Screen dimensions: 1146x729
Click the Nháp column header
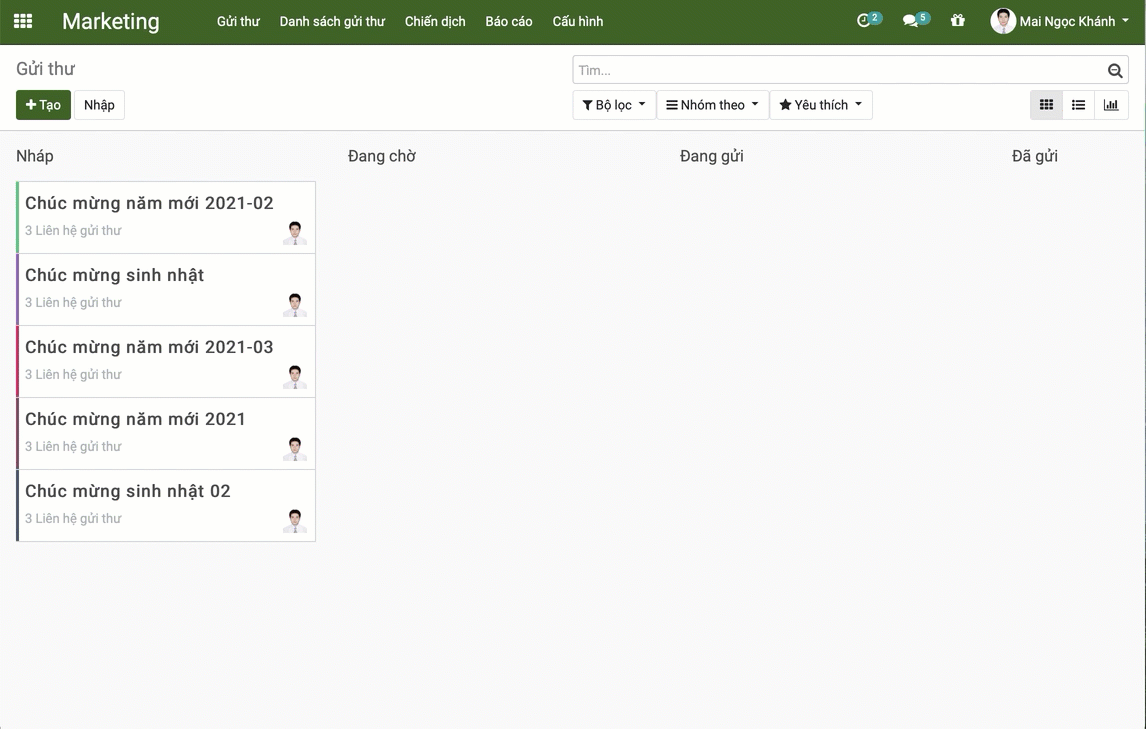pos(34,156)
